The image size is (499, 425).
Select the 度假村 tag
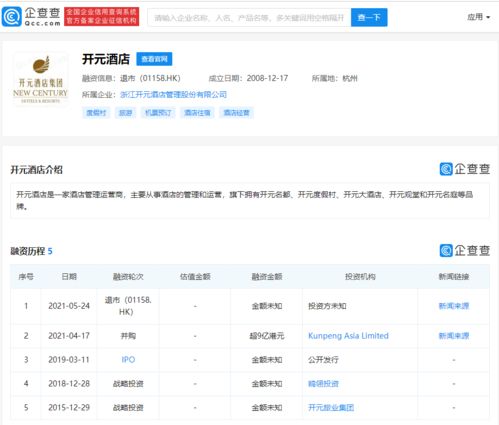tap(96, 113)
